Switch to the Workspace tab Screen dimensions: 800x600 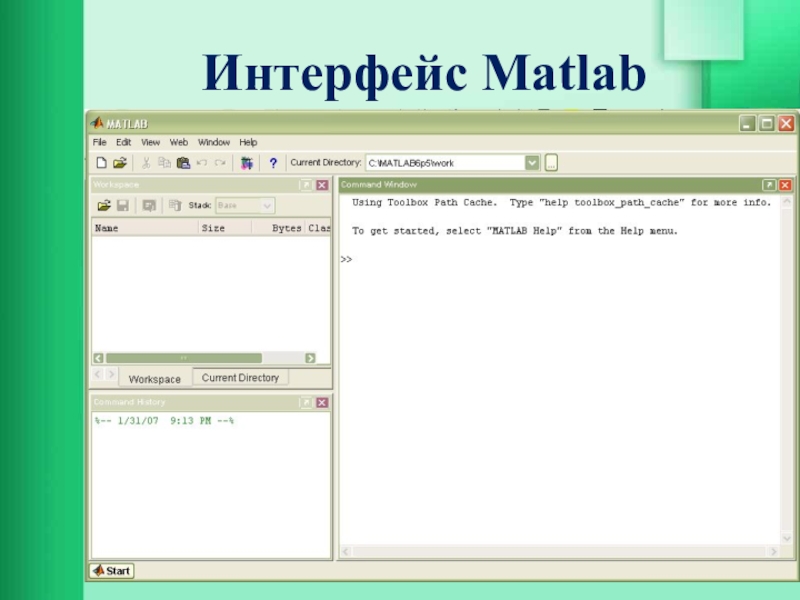(155, 379)
